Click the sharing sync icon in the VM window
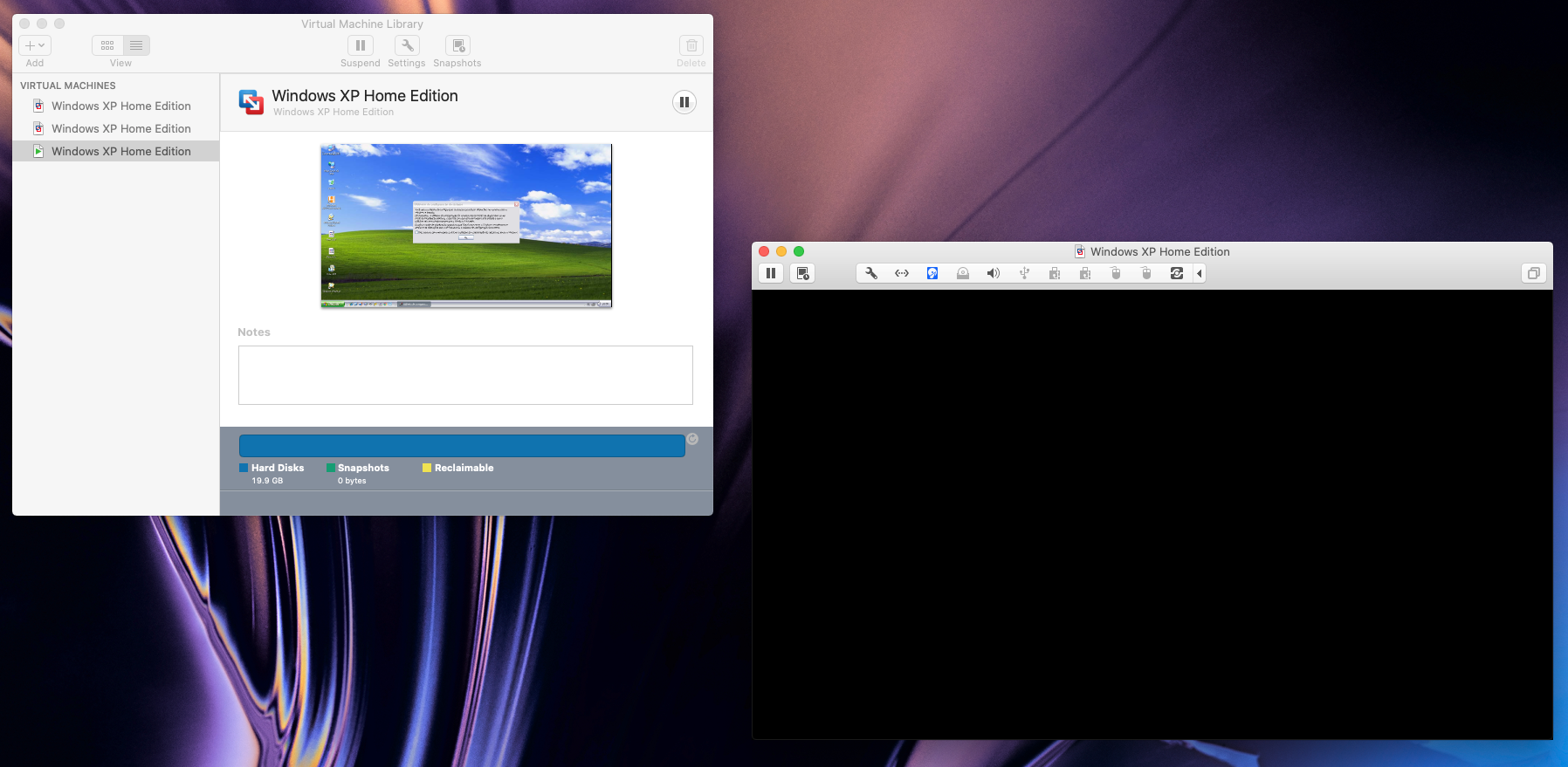Image resolution: width=1568 pixels, height=767 pixels. click(1177, 273)
